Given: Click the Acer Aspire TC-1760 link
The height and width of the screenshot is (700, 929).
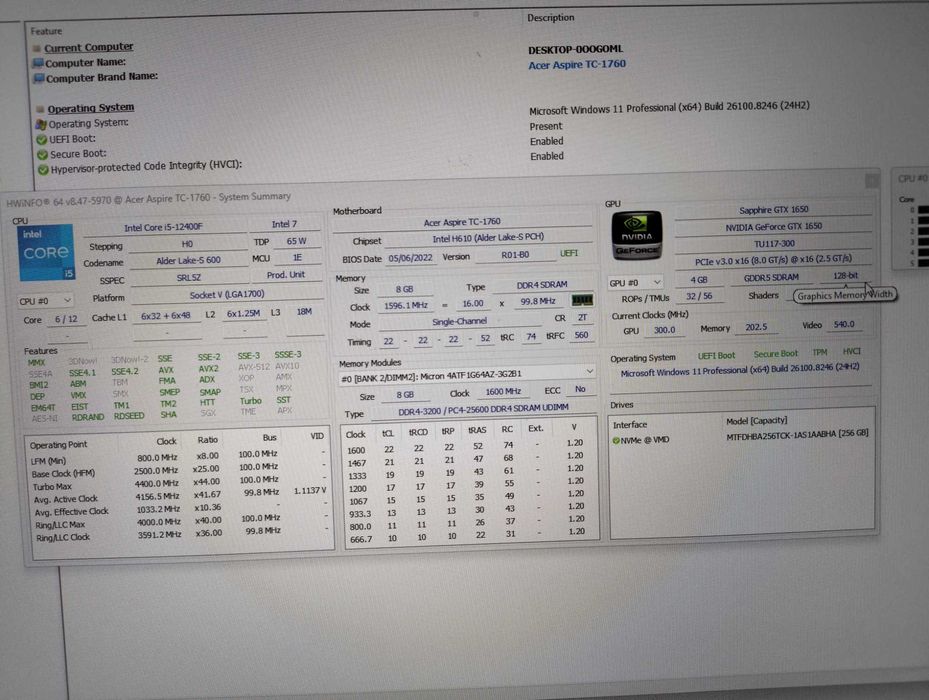Looking at the screenshot, I should click(577, 65).
